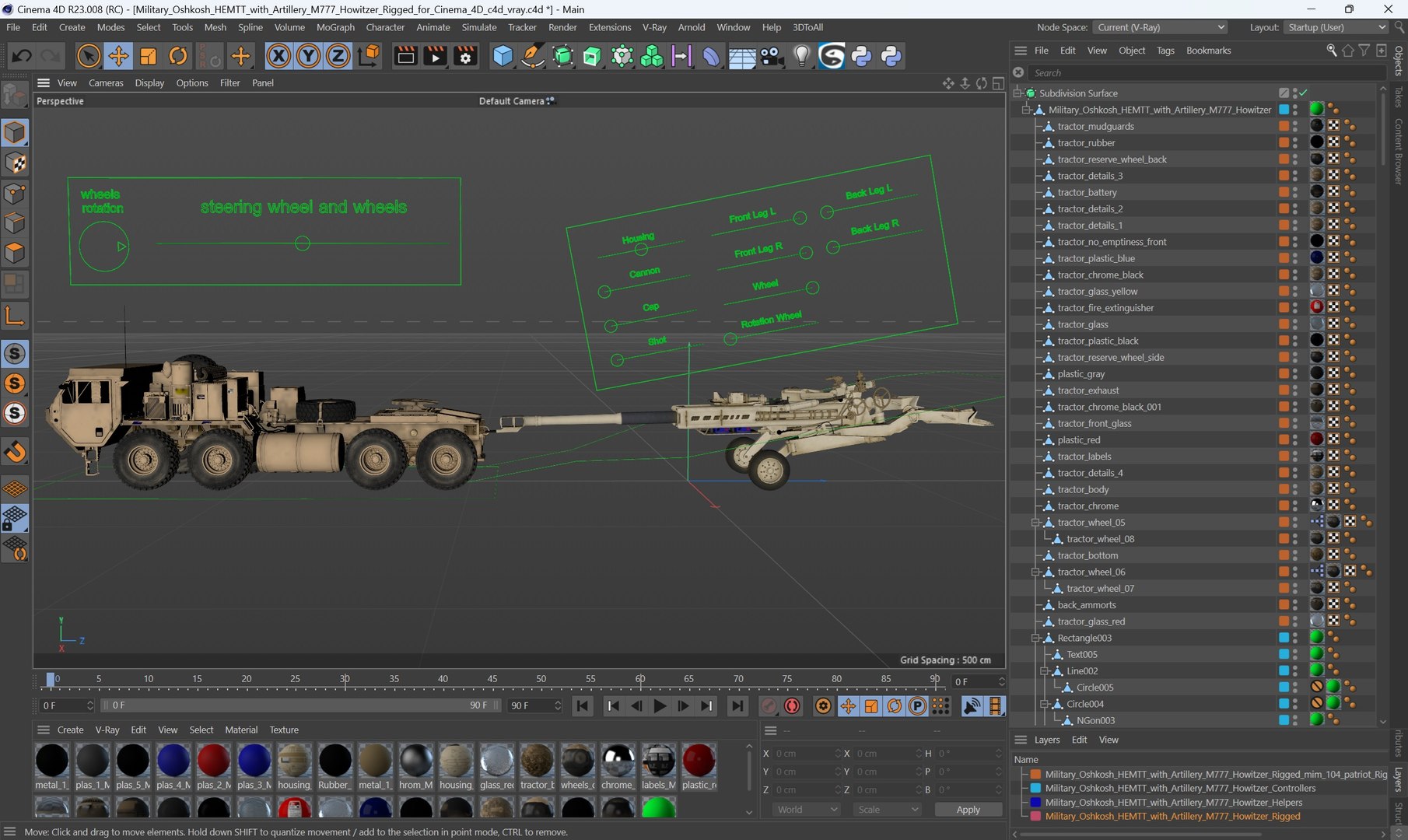Image resolution: width=1408 pixels, height=840 pixels.
Task: Collapse the Rectangle003 hierarchy
Action: pos(1035,638)
